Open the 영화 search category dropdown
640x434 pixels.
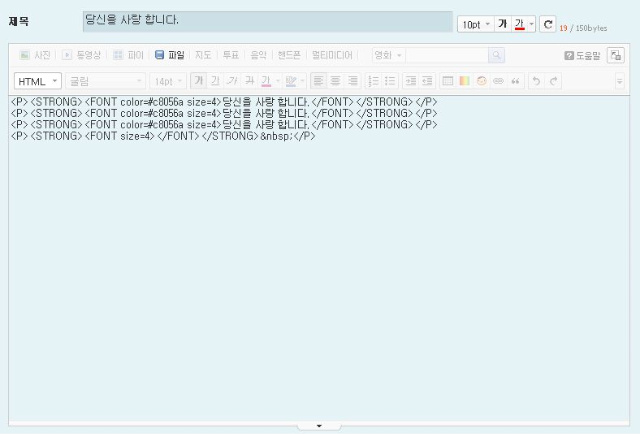[x=388, y=55]
